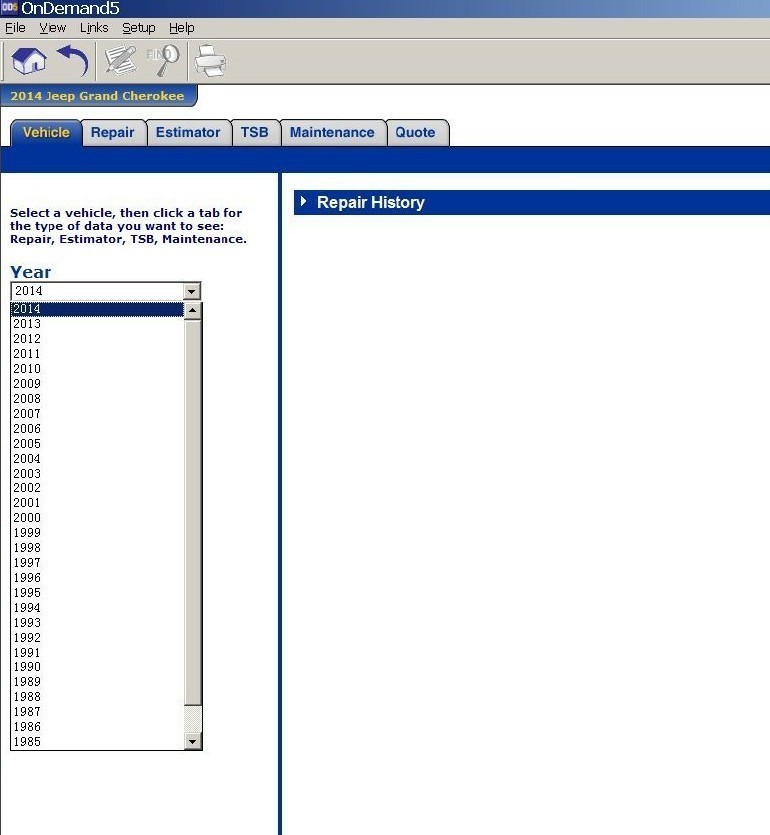
Task: Collapse the Year dropdown using its arrow
Action: point(193,291)
